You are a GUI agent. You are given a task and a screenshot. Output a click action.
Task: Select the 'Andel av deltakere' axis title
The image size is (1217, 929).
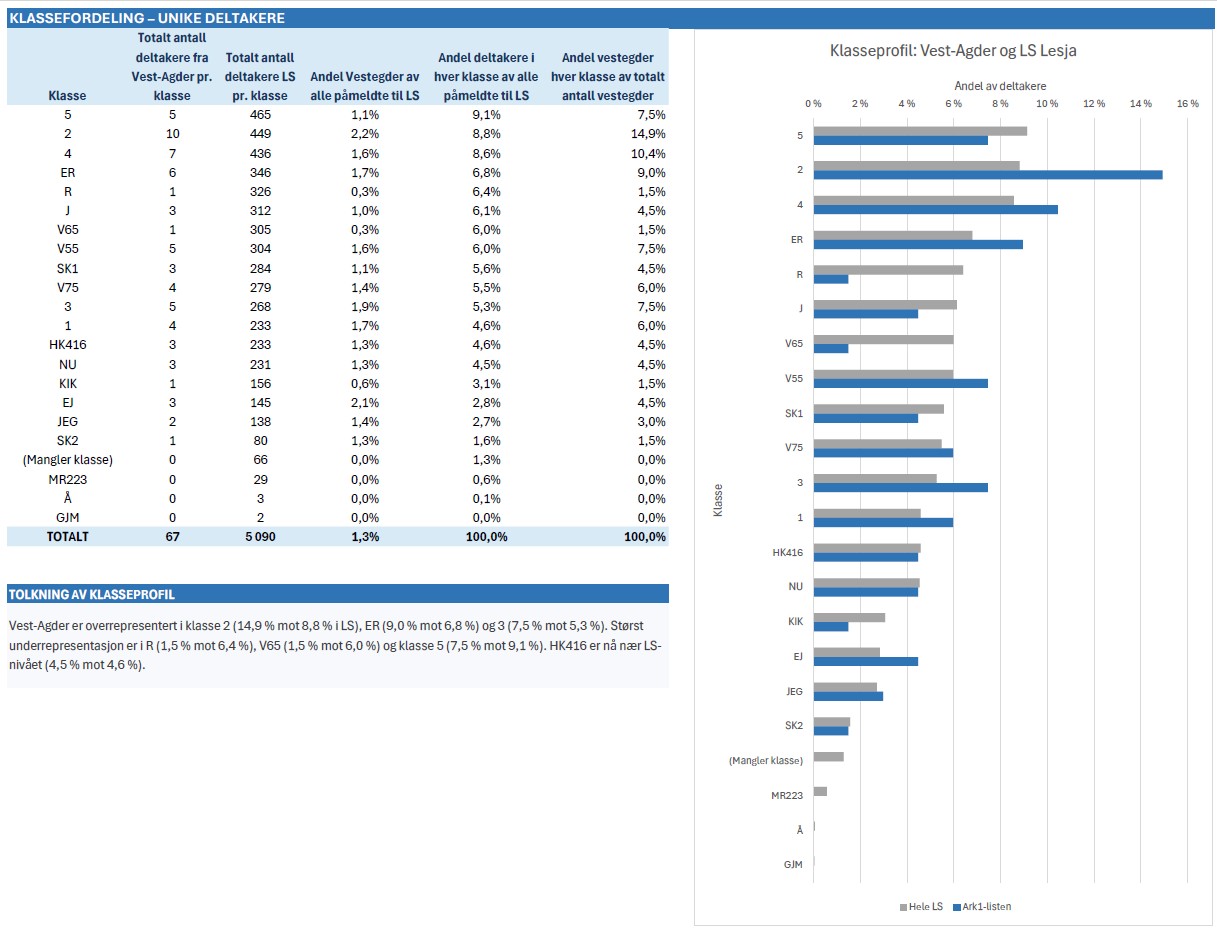(x=1000, y=86)
